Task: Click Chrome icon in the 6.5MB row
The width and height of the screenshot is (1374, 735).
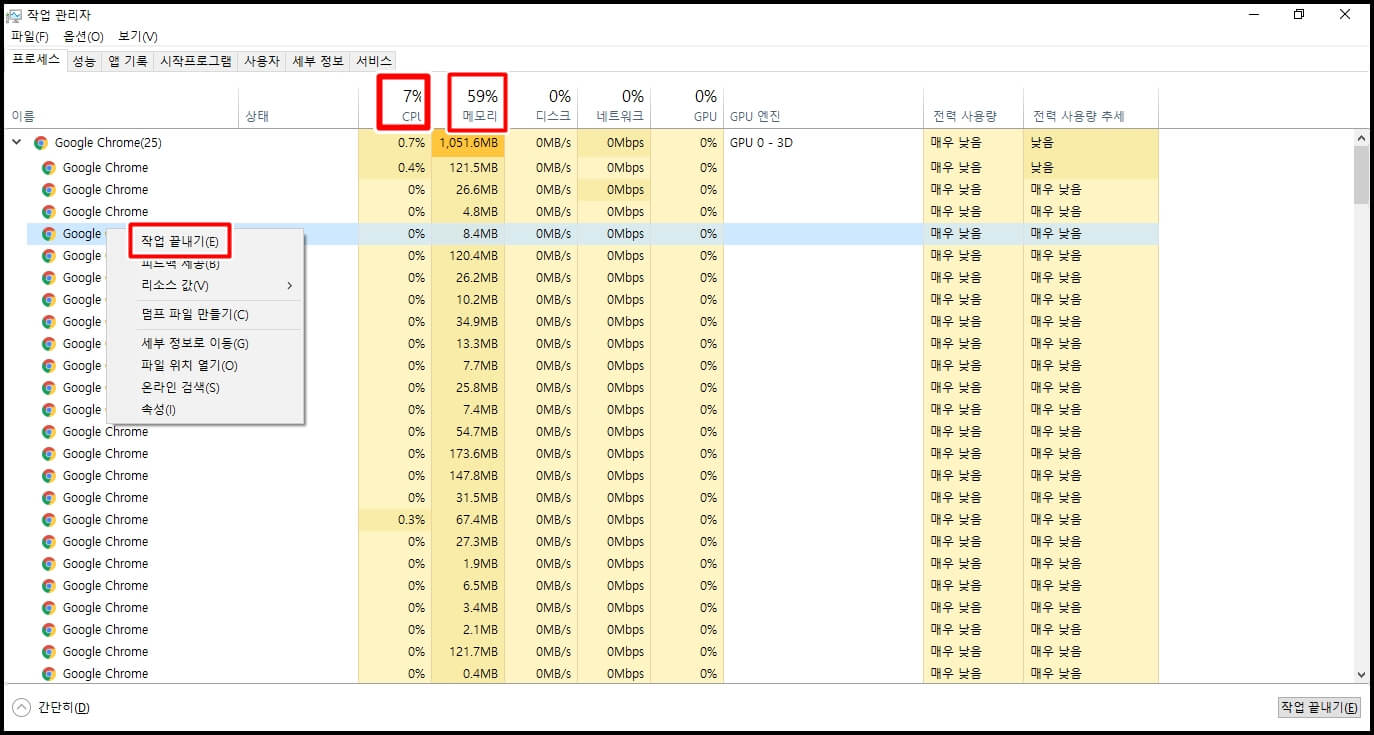Action: pyautogui.click(x=49, y=586)
